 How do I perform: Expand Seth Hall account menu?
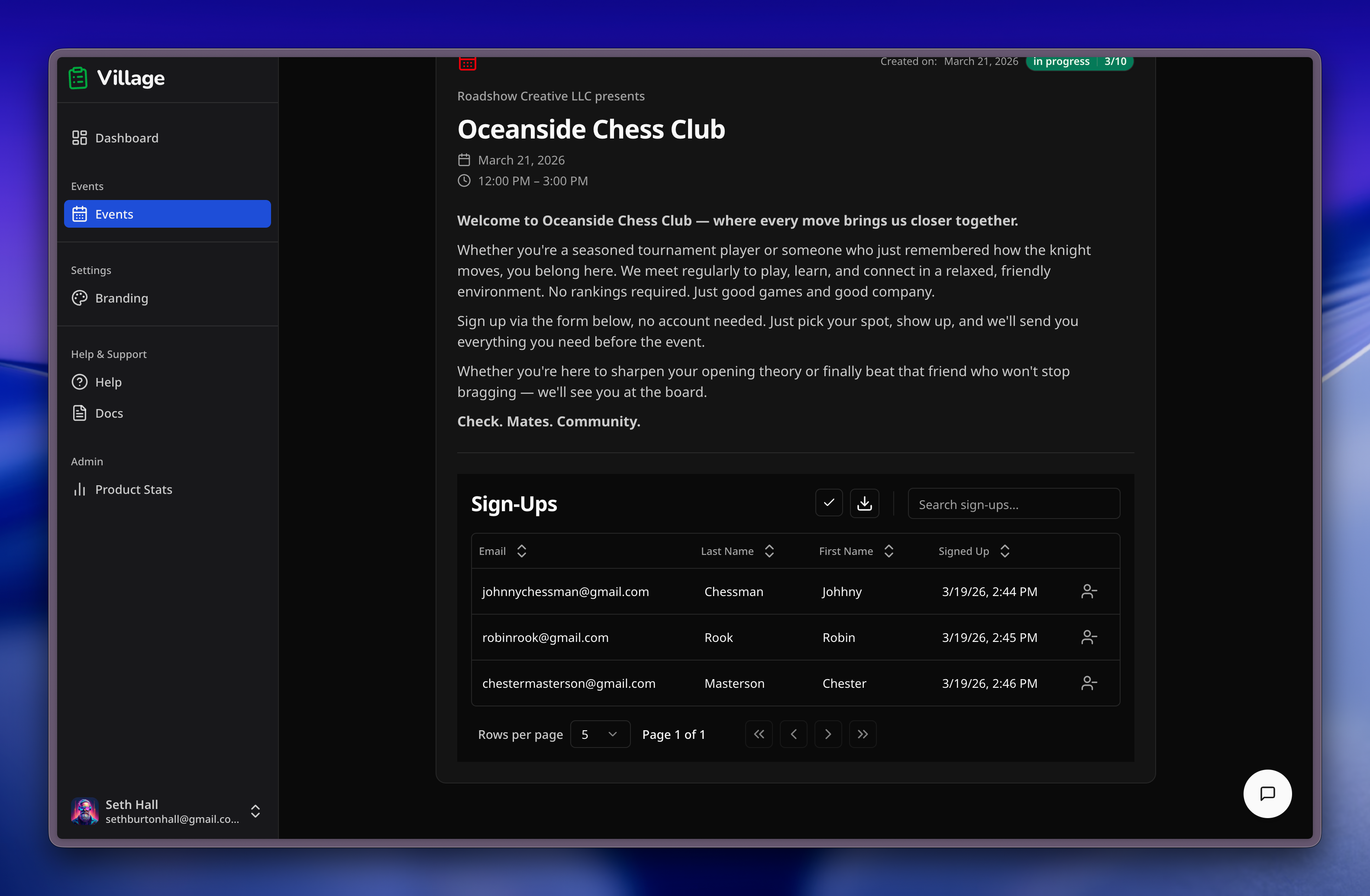point(255,811)
